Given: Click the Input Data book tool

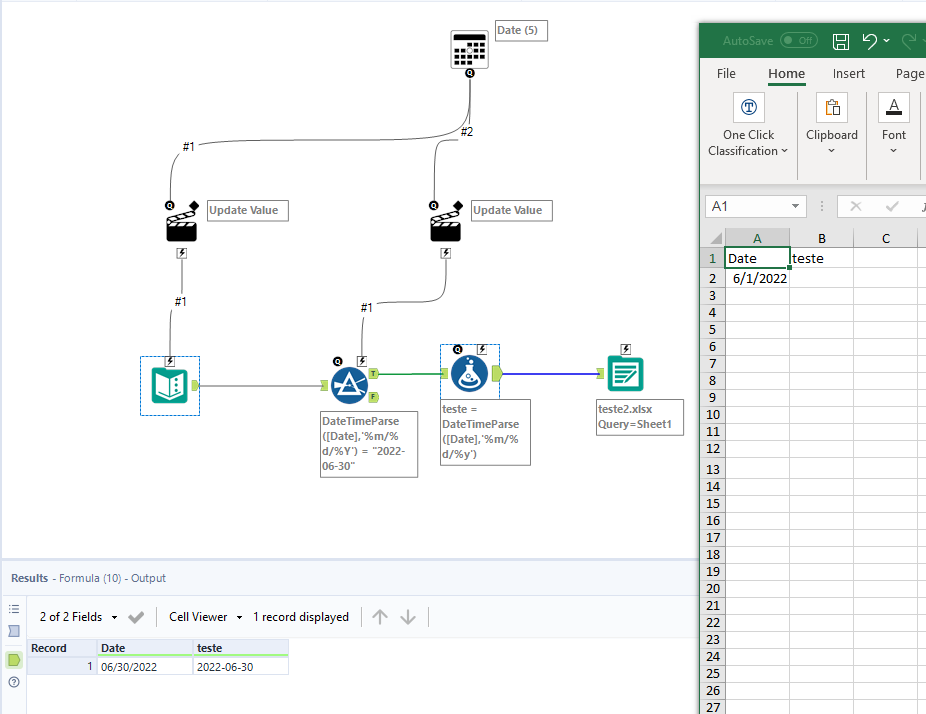Looking at the screenshot, I should [x=169, y=385].
